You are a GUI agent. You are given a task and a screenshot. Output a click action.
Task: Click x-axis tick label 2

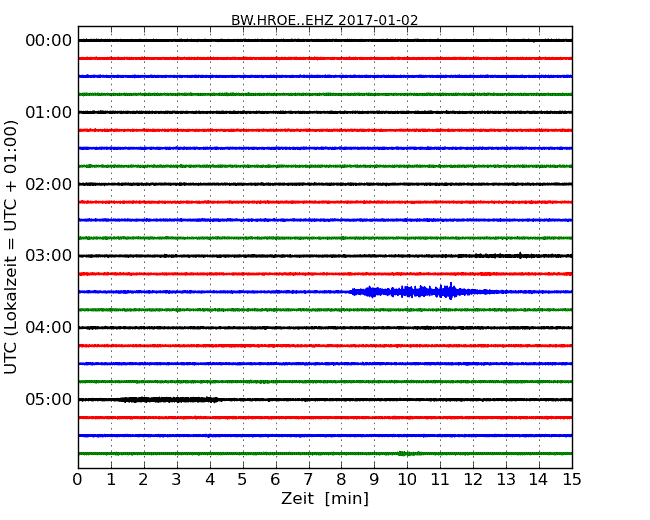click(143, 480)
